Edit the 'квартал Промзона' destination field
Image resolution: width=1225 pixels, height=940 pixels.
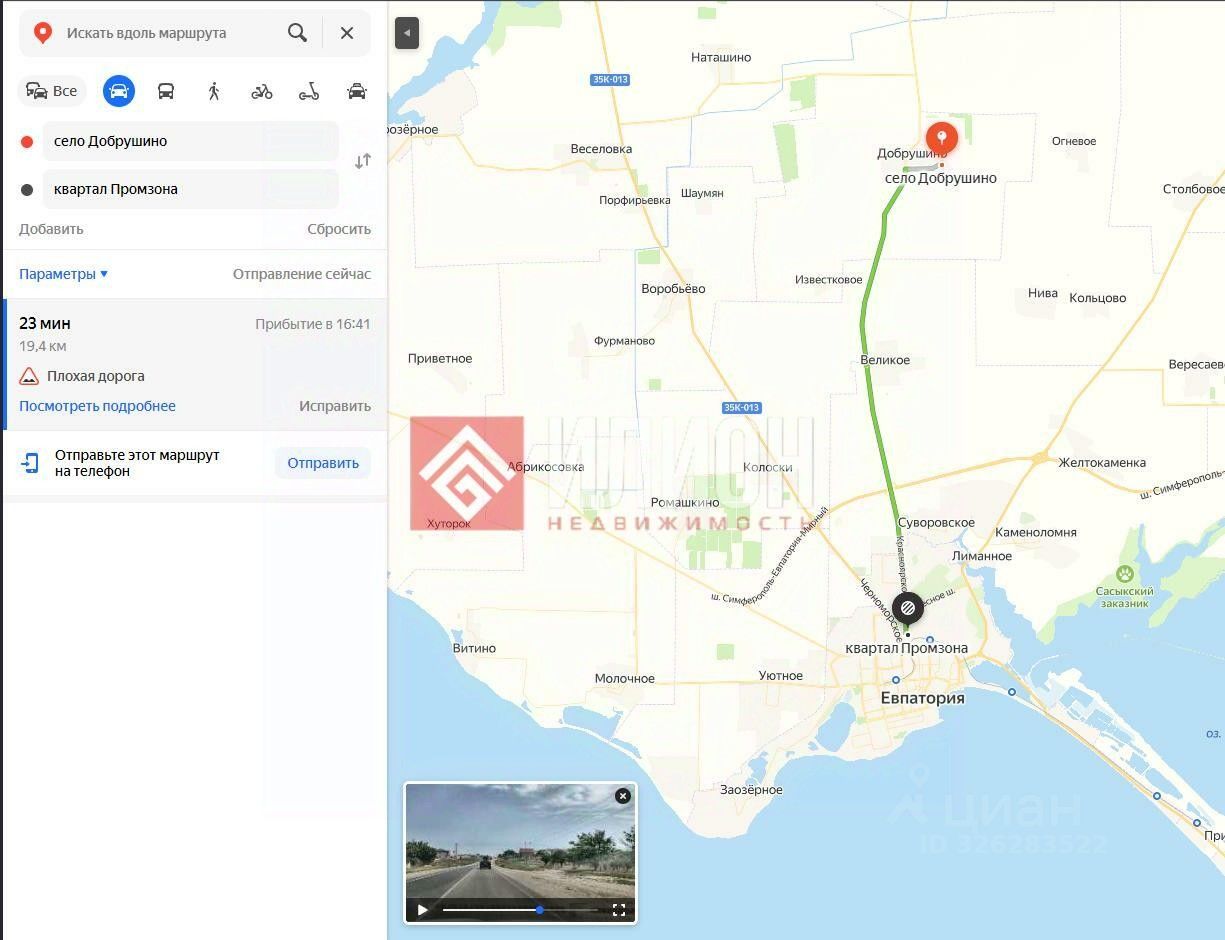coord(190,189)
